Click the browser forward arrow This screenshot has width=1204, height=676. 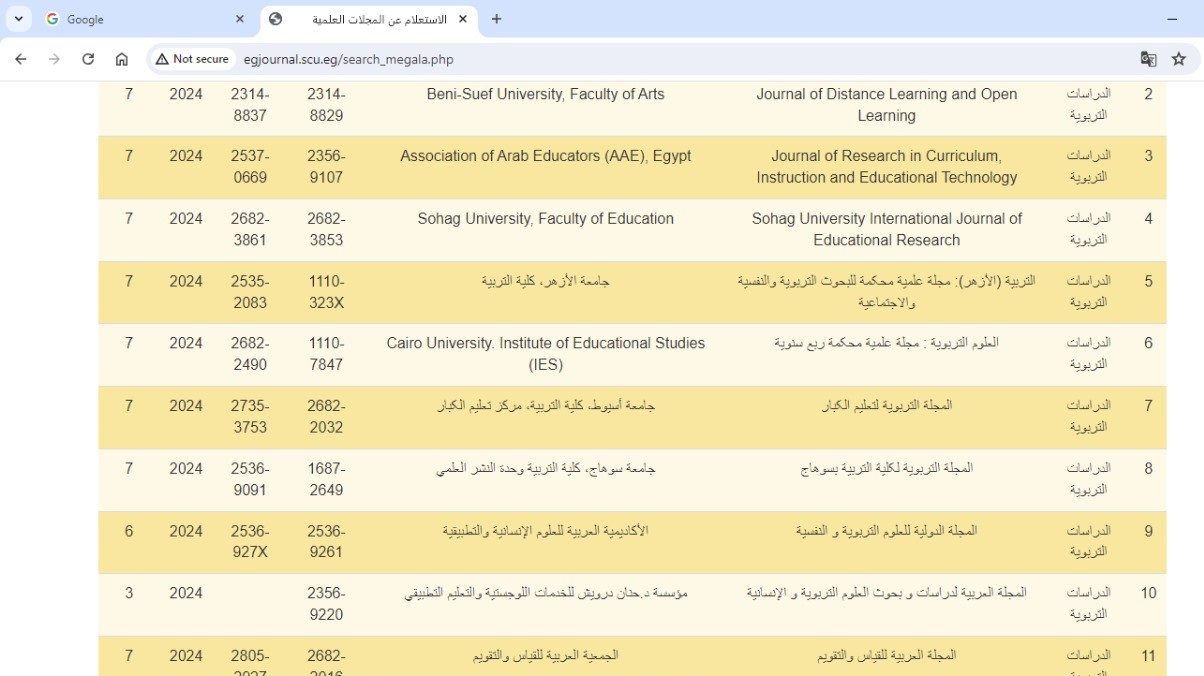tap(54, 59)
